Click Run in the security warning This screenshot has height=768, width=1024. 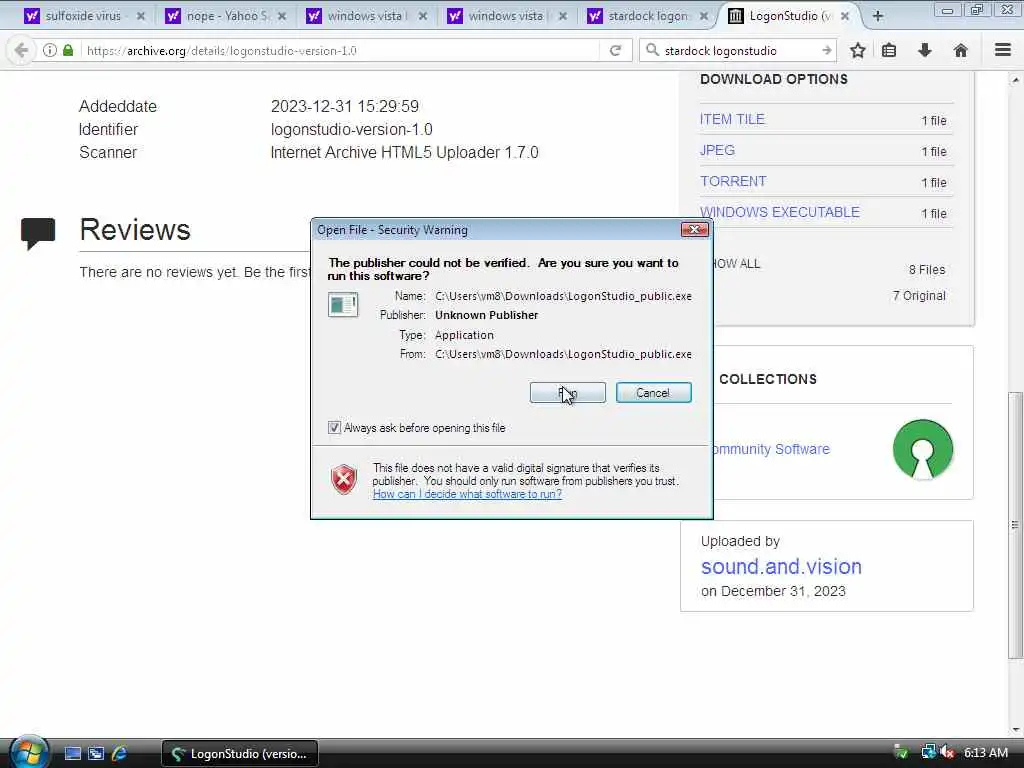point(568,392)
